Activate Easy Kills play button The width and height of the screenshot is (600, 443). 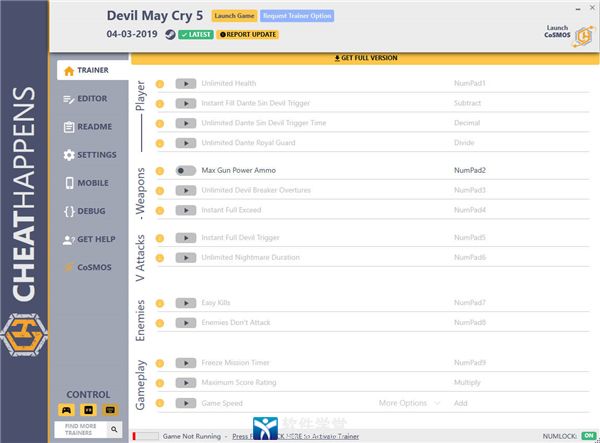[x=186, y=303]
